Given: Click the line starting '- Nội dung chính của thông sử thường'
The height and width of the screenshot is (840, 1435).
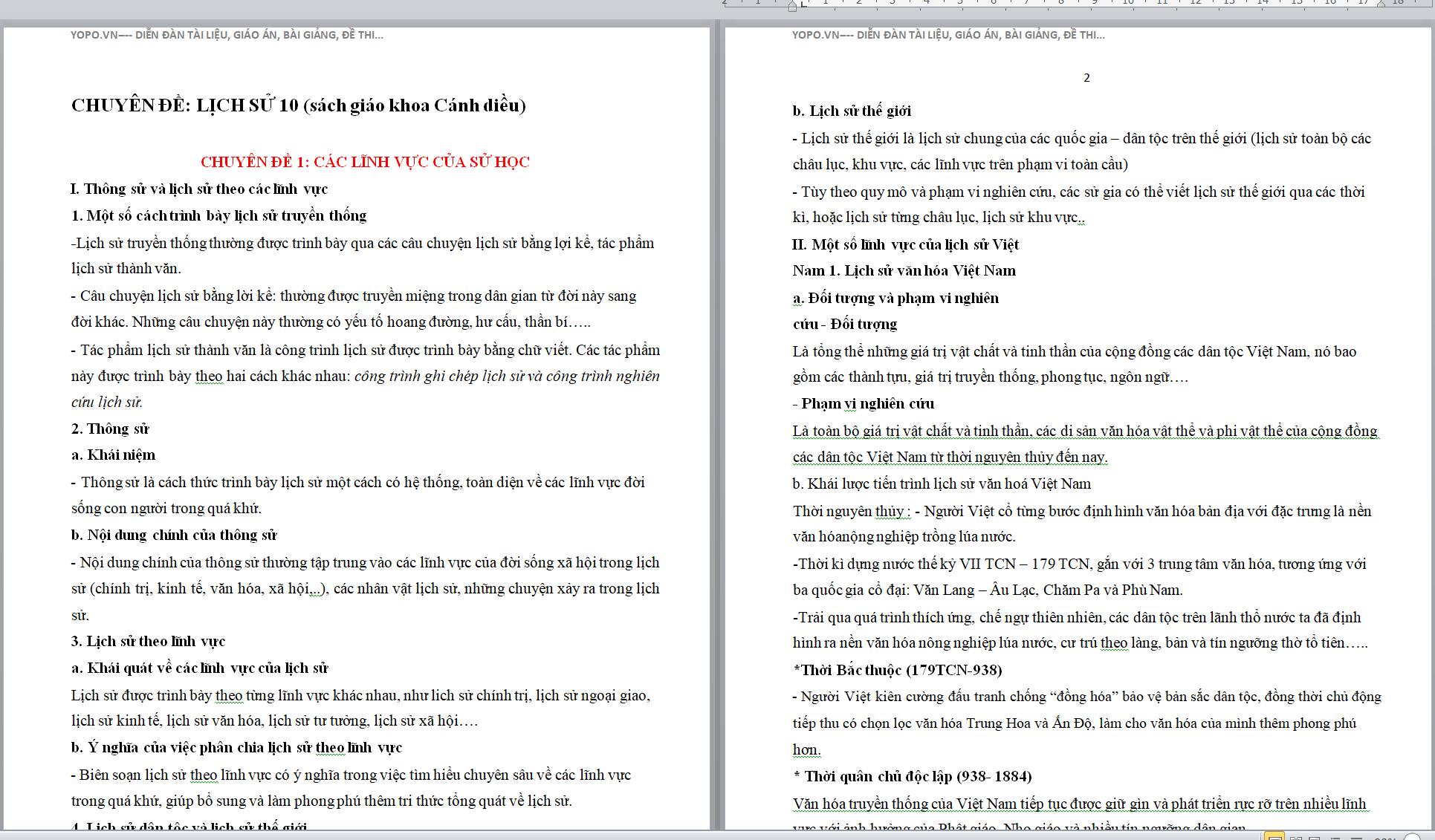Looking at the screenshot, I should pos(366,563).
